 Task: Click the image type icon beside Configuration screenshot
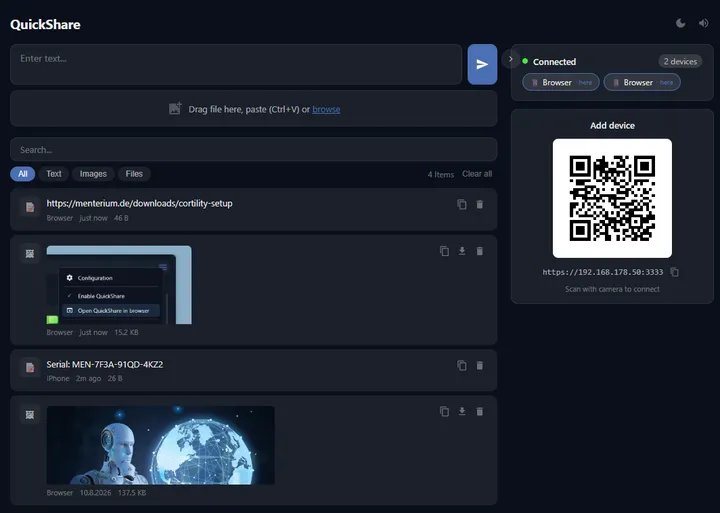pyautogui.click(x=30, y=254)
